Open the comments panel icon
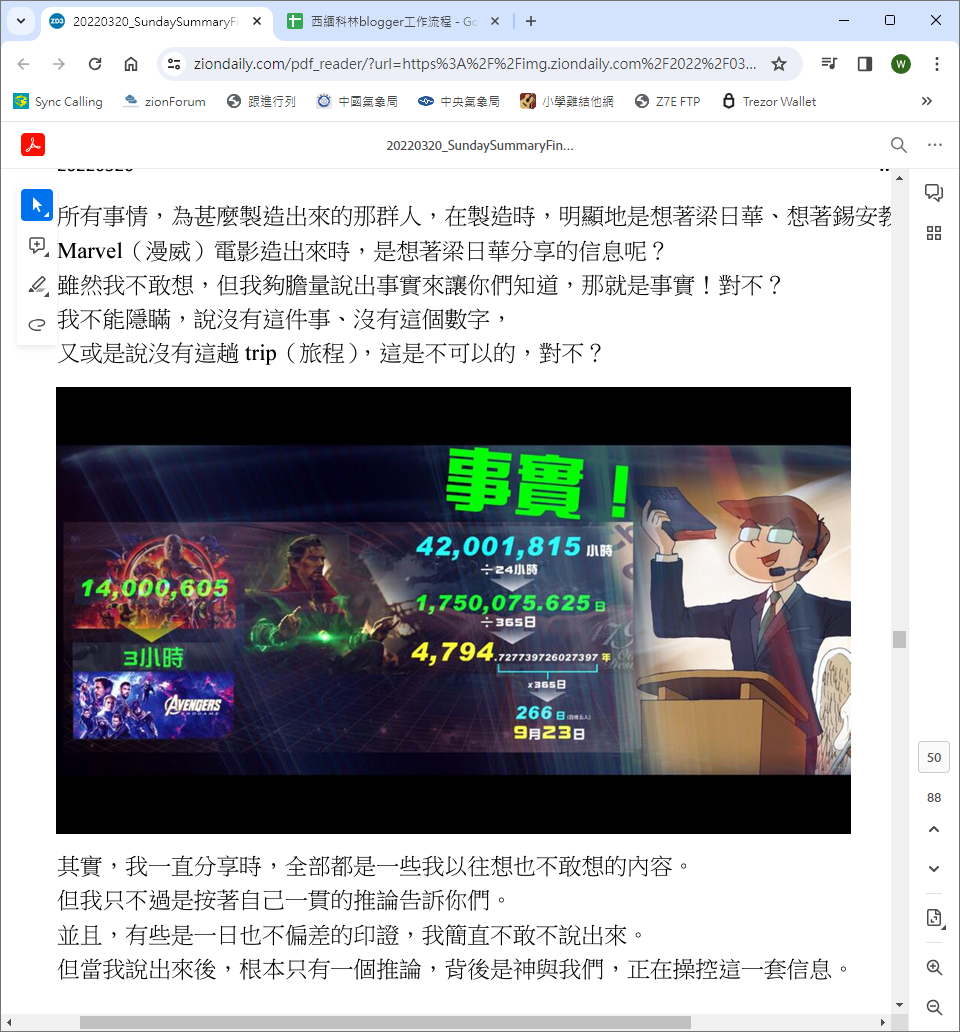The height and width of the screenshot is (1032, 960). pyautogui.click(x=934, y=192)
